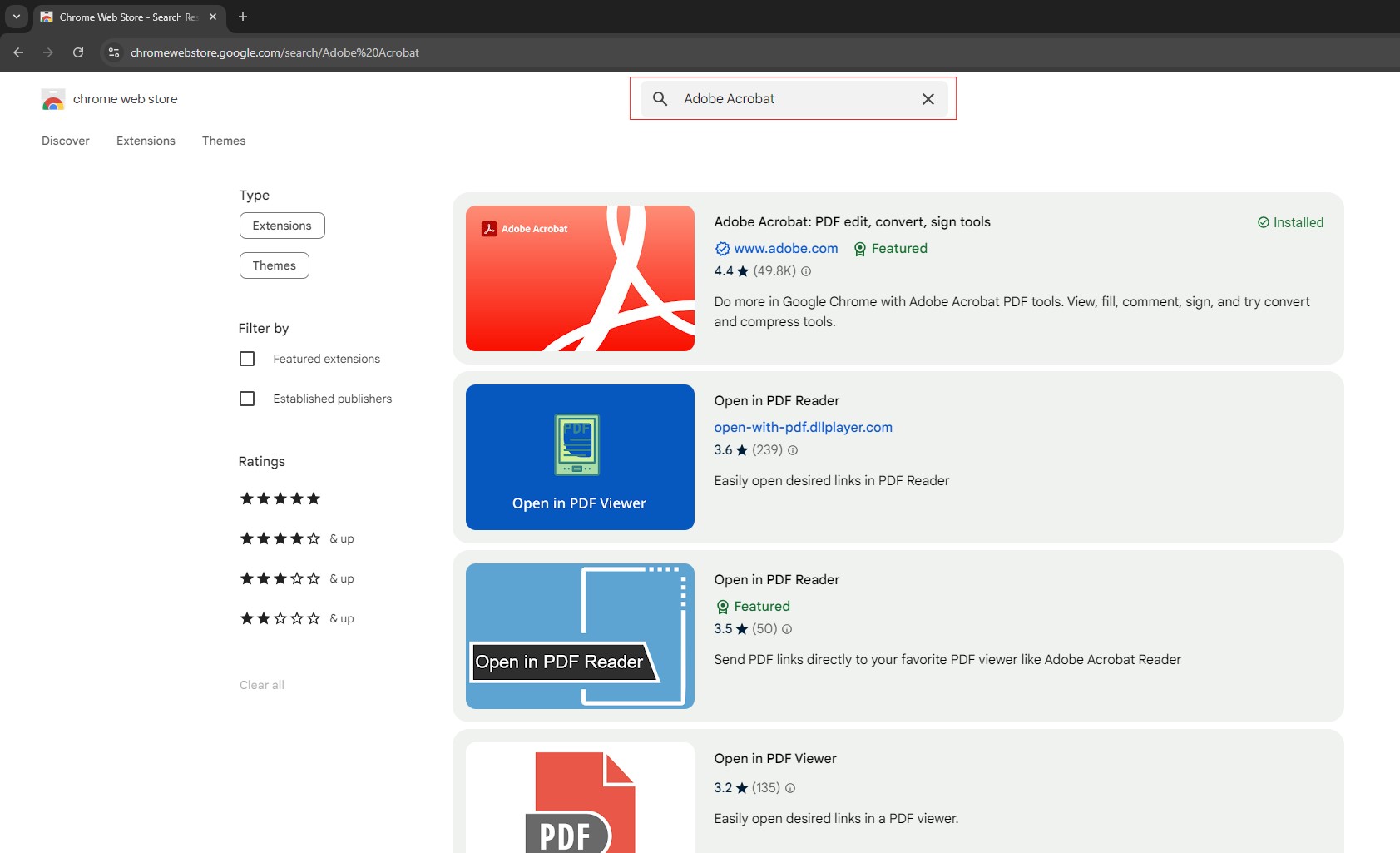Filter by three stars & up
Image resolution: width=1400 pixels, height=853 pixels.
[x=297, y=578]
